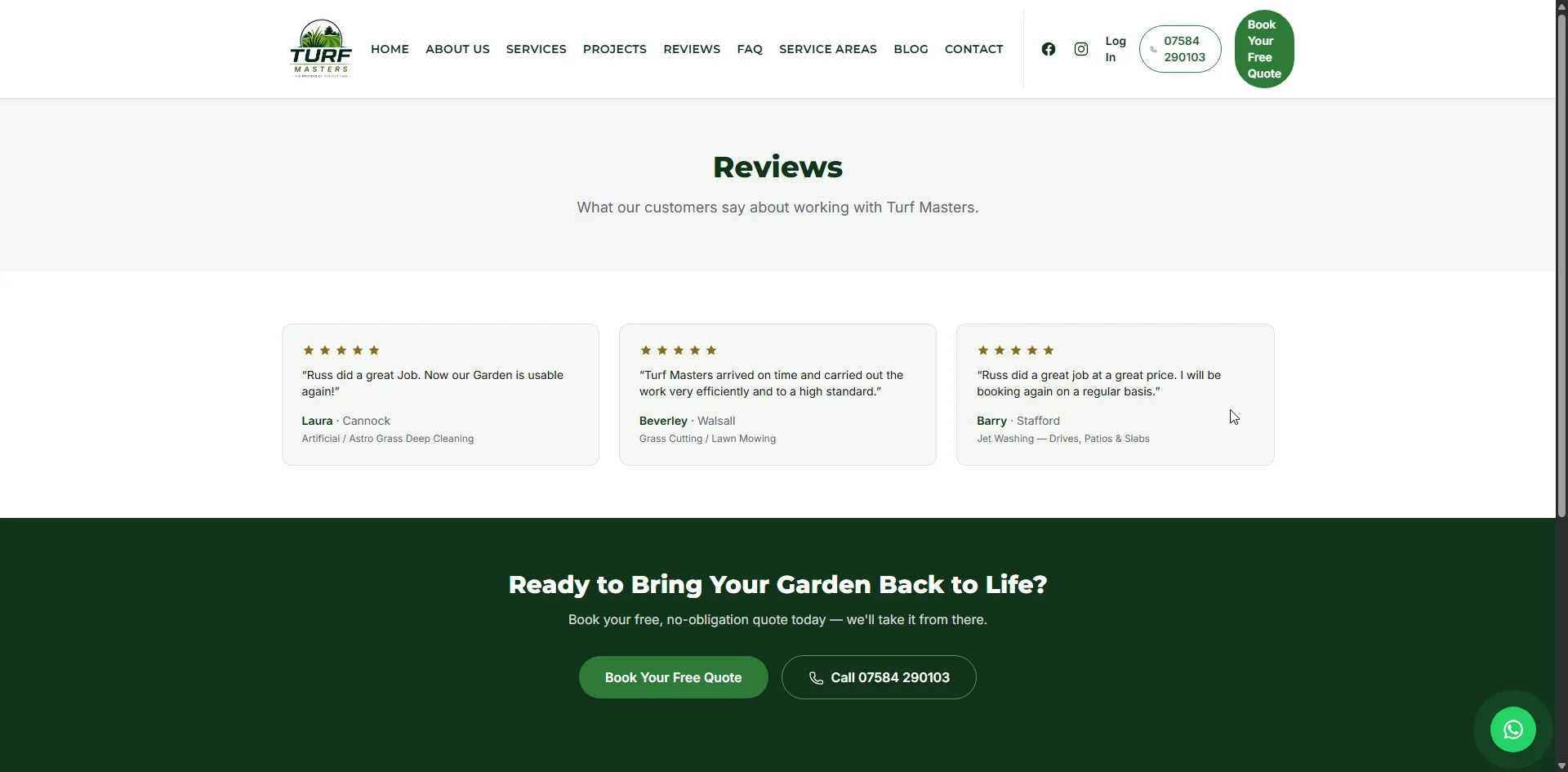The height and width of the screenshot is (772, 1568).
Task: Open the Instagram profile icon
Action: pos(1081,49)
